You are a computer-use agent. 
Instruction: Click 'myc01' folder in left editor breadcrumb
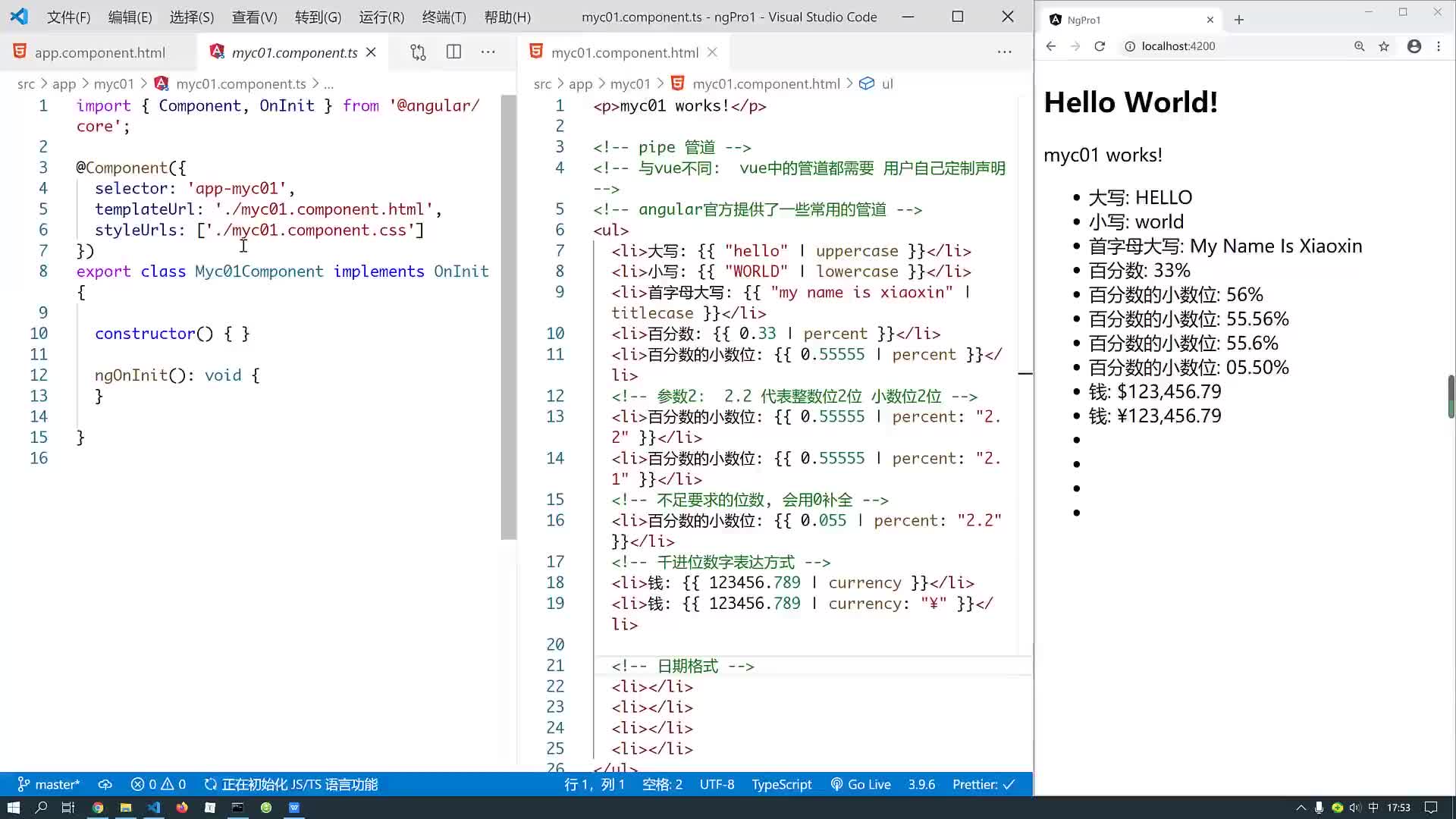114,83
